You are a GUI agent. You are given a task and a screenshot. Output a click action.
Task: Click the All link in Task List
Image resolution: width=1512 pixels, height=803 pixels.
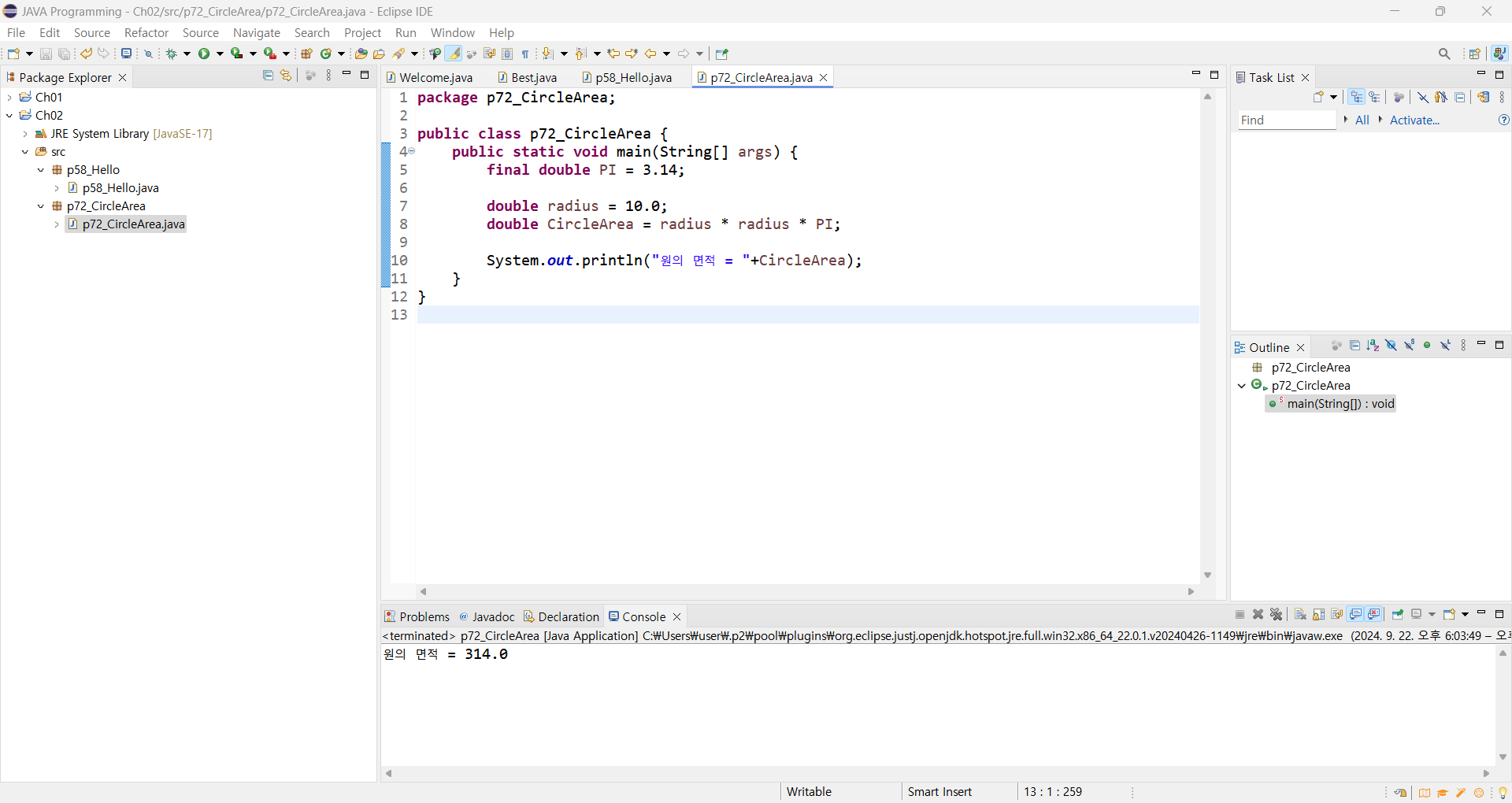click(1362, 120)
